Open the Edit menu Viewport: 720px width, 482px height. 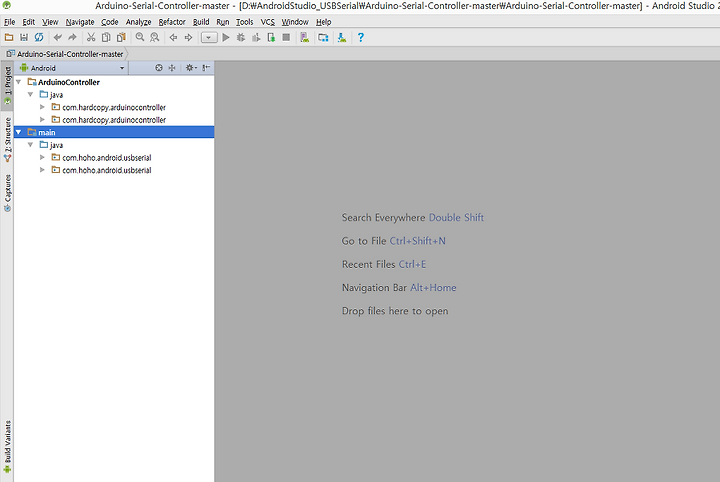coord(28,22)
